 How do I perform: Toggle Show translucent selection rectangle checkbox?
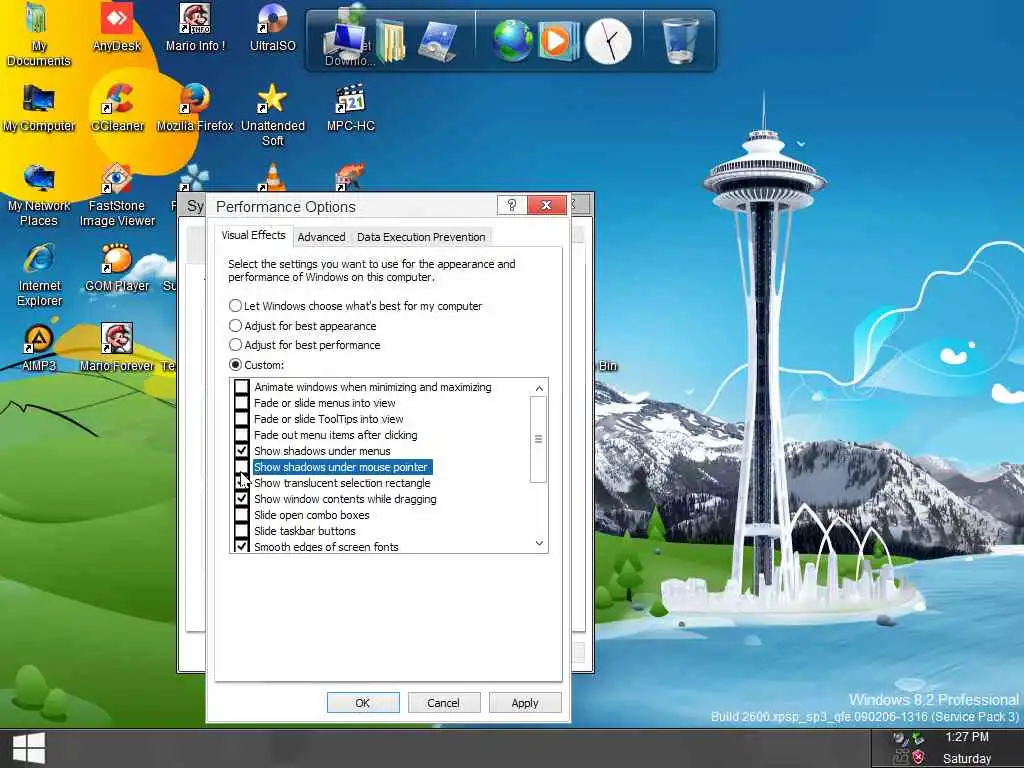pyautogui.click(x=242, y=483)
